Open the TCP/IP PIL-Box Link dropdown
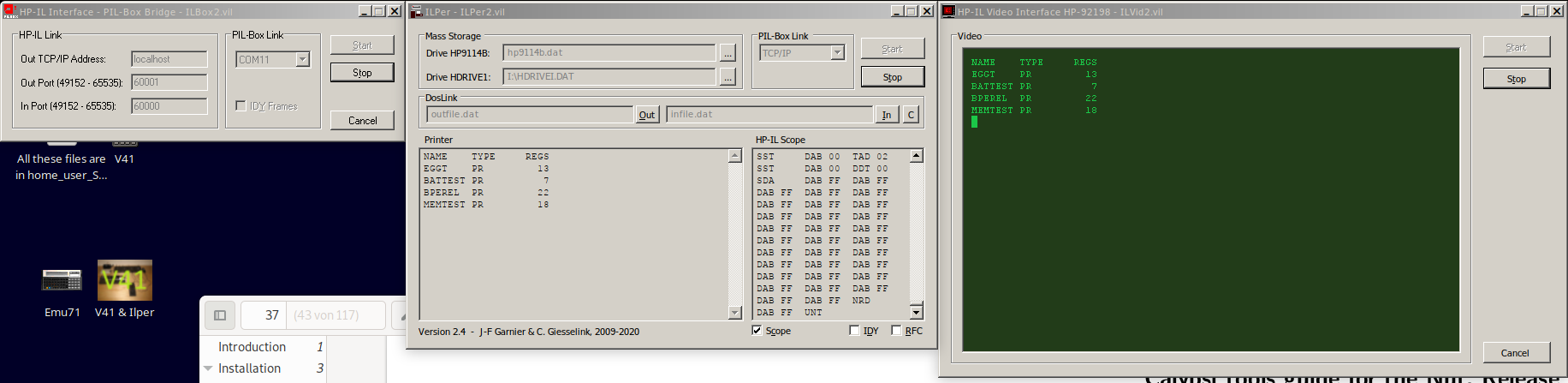This screenshot has height=383, width=1568. point(837,53)
